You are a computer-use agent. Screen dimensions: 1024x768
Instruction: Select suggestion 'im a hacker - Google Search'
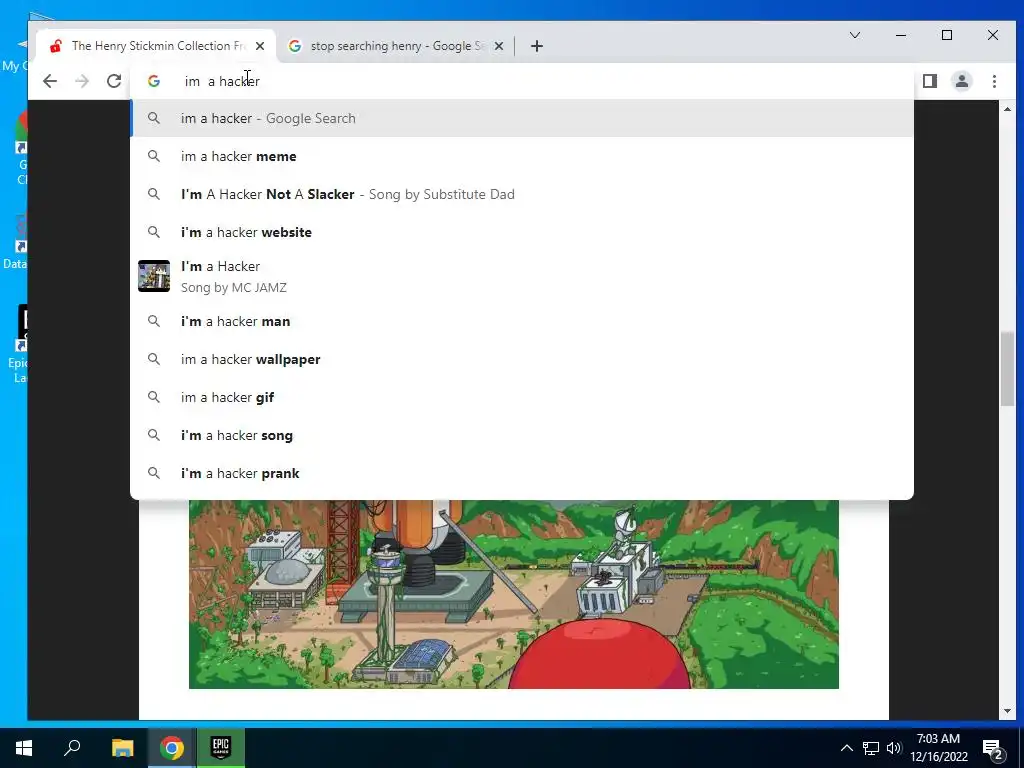click(x=522, y=118)
